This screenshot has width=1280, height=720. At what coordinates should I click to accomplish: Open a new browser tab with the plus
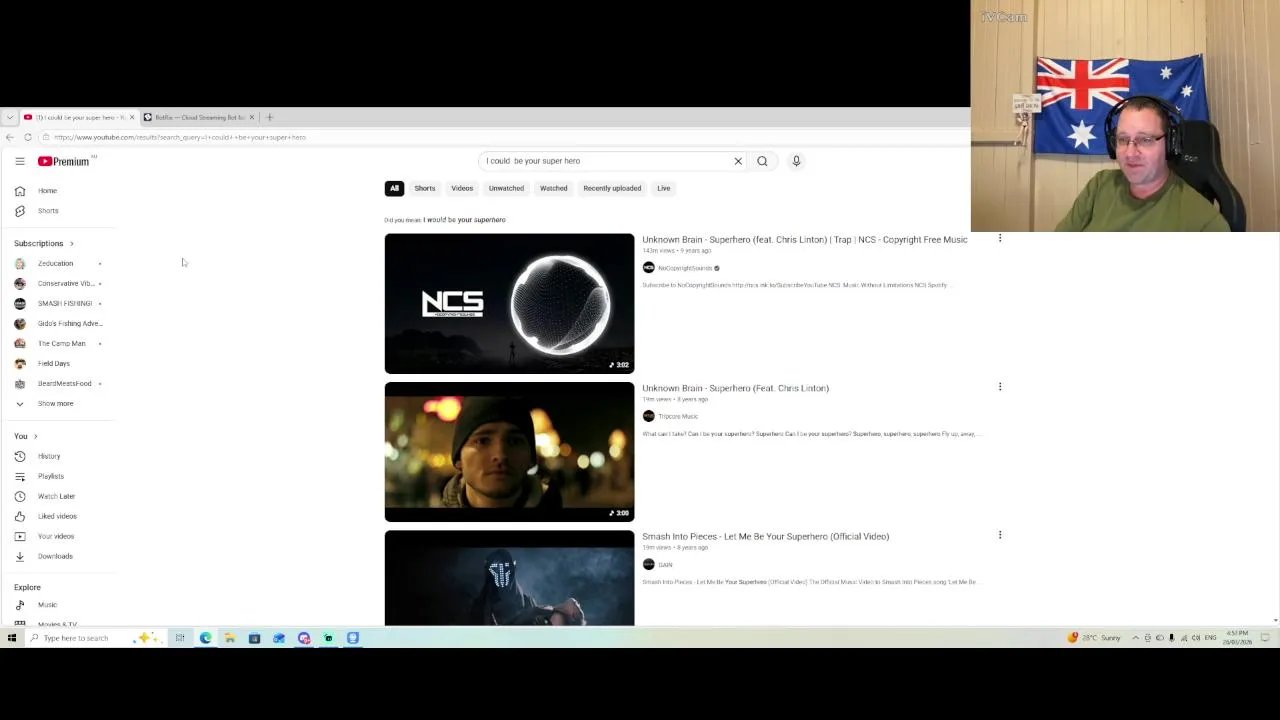point(269,117)
